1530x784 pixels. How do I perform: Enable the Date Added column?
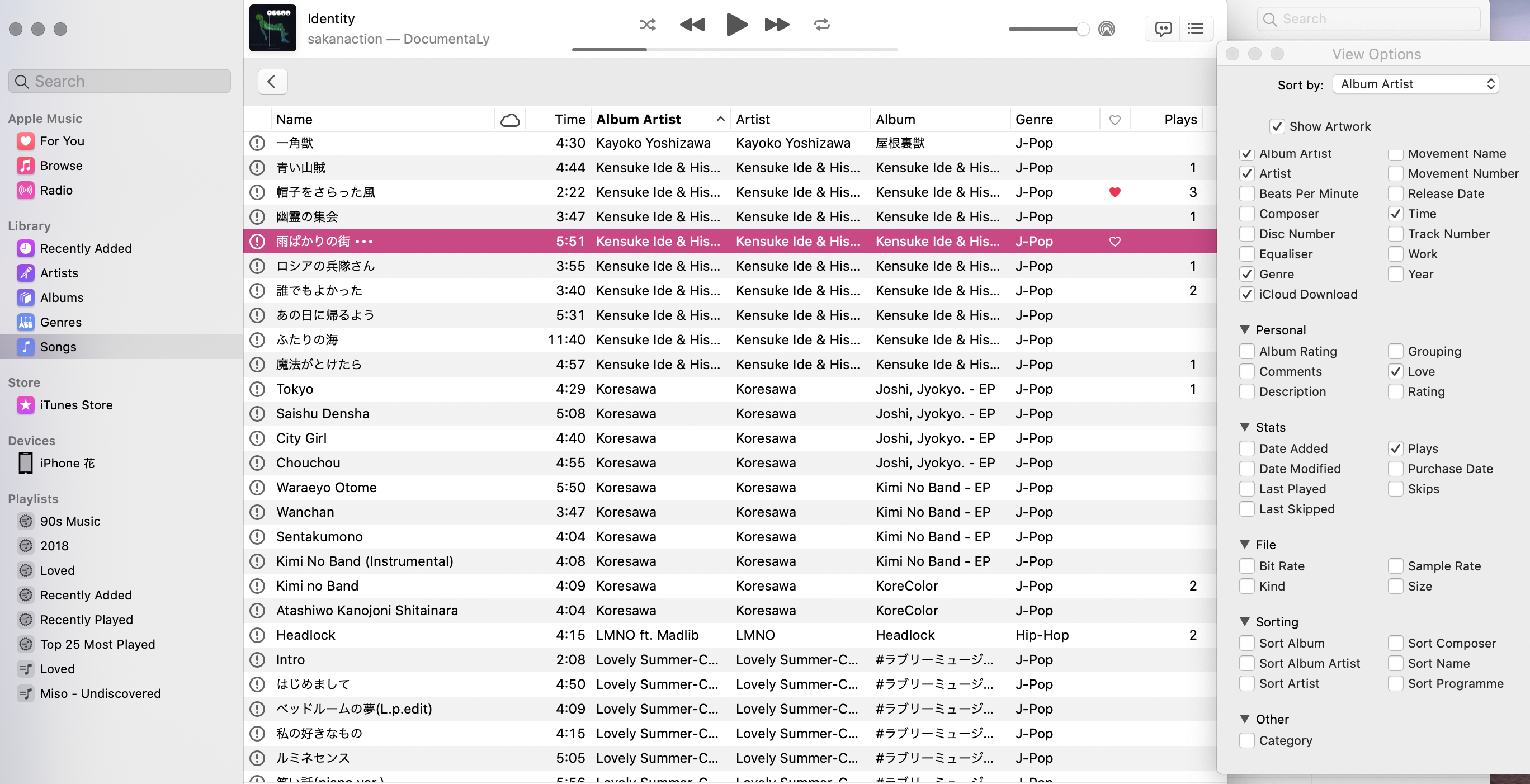click(1246, 448)
